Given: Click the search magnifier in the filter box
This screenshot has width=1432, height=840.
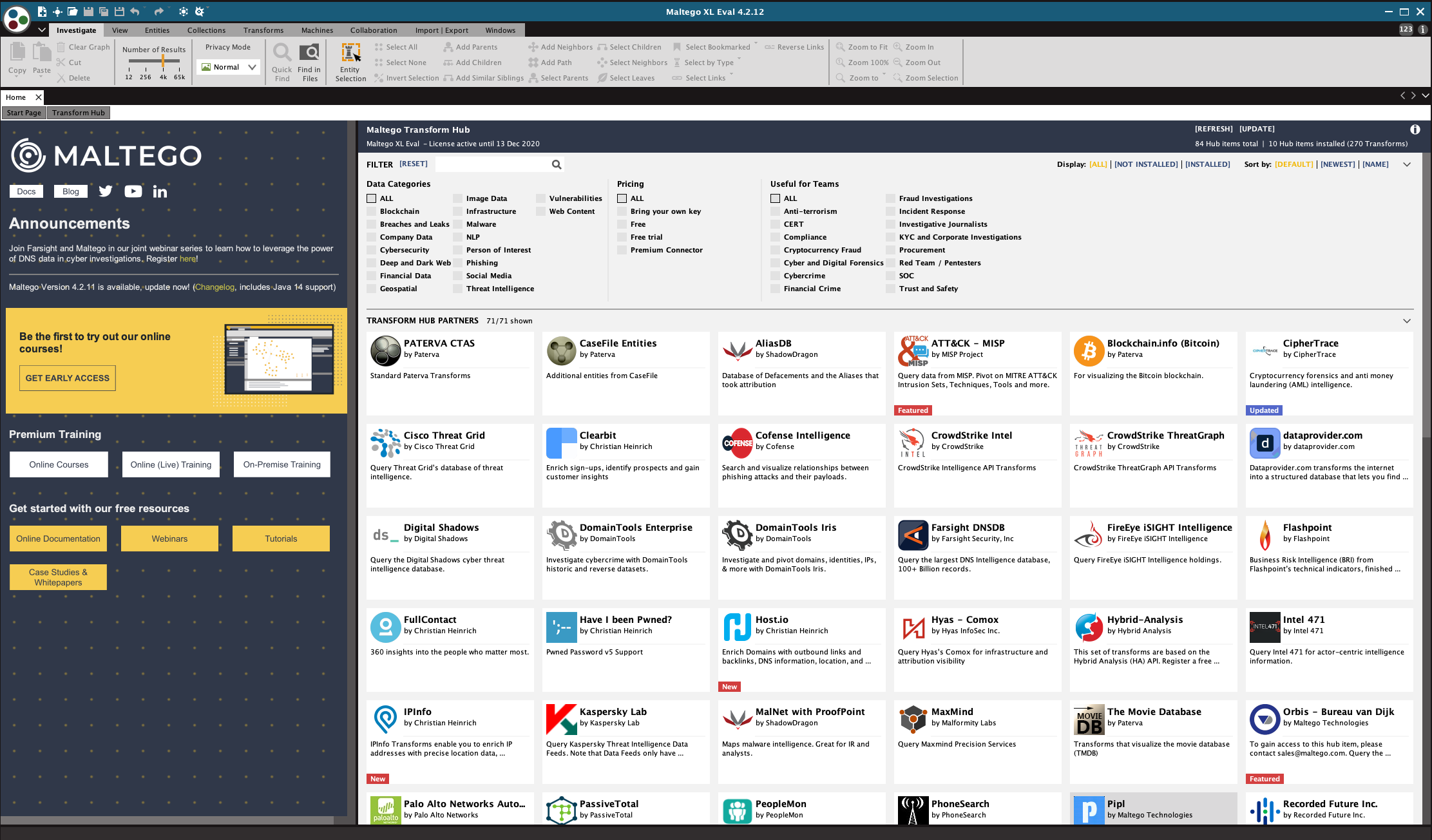Looking at the screenshot, I should [557, 165].
